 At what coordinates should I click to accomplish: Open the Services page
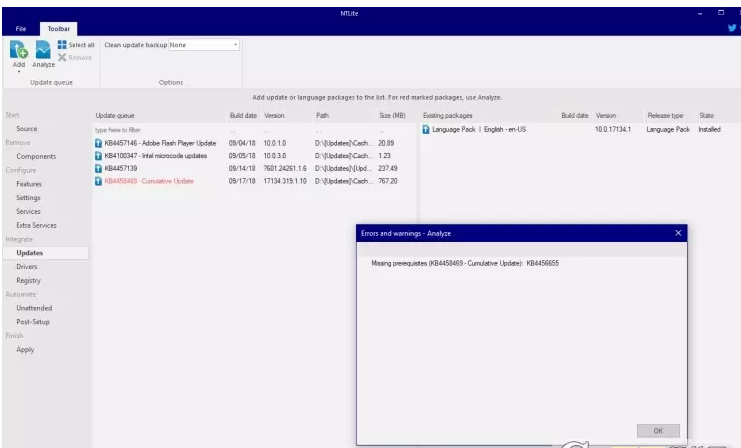[x=28, y=211]
